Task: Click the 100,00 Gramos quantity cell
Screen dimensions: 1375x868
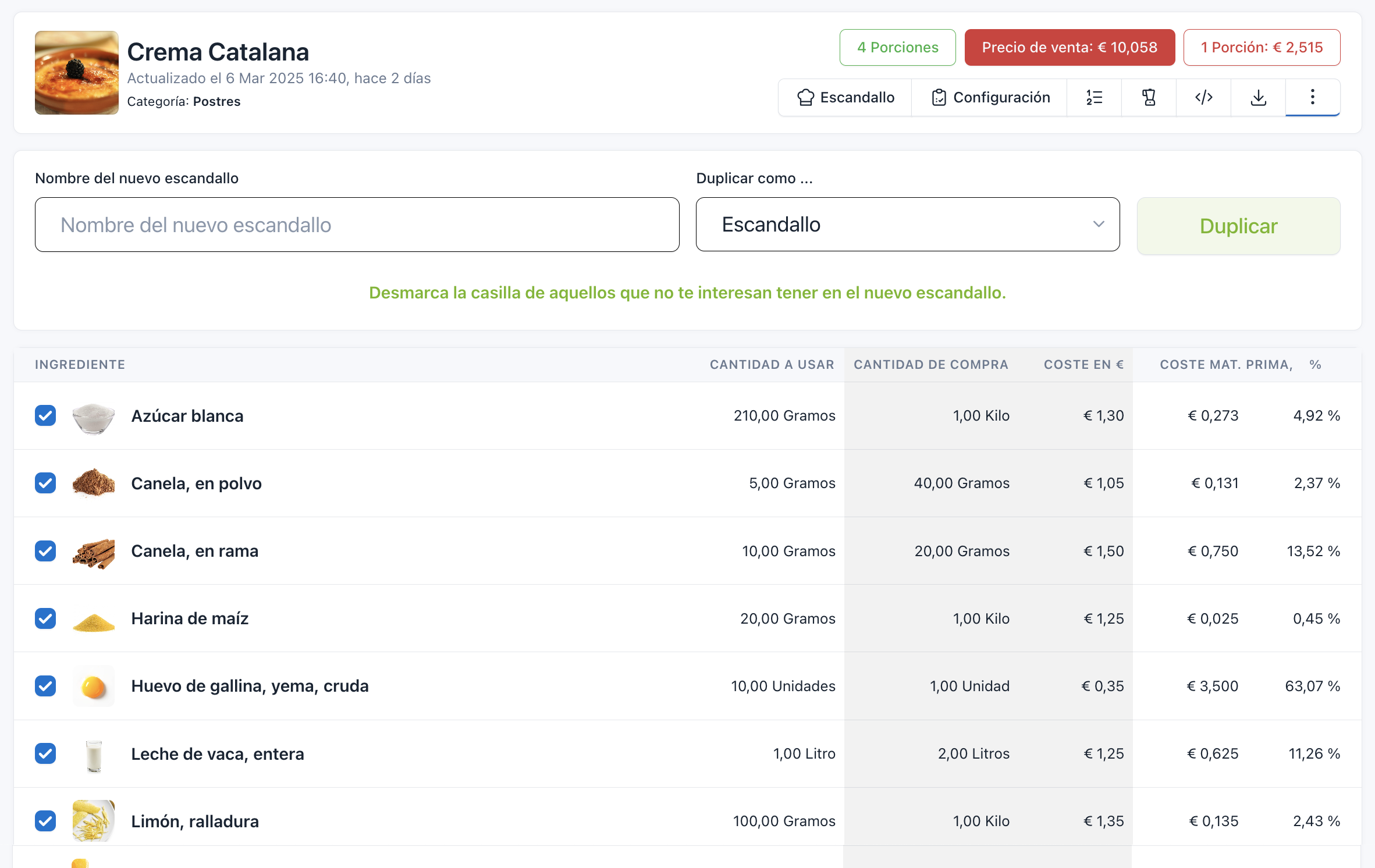Action: pyautogui.click(x=784, y=821)
